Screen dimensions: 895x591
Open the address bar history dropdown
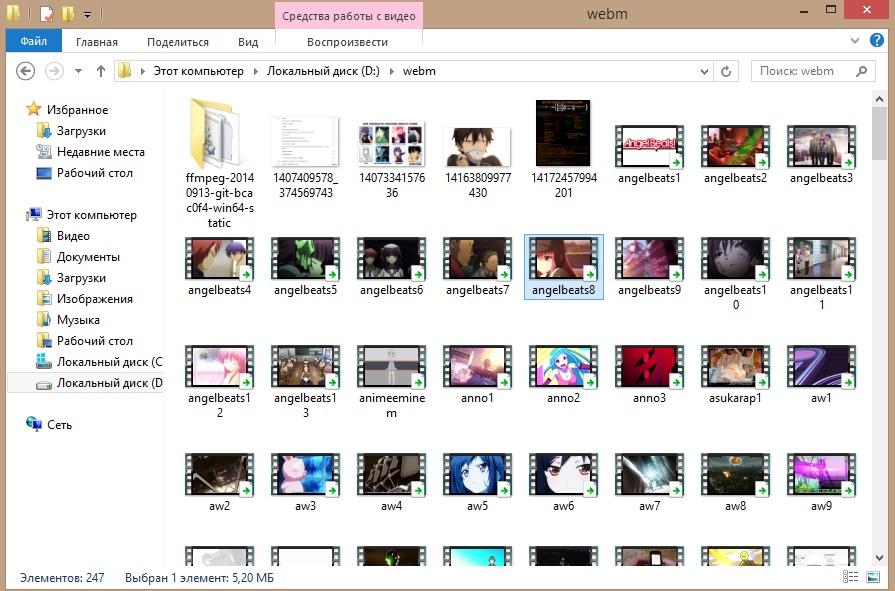pyautogui.click(x=704, y=71)
